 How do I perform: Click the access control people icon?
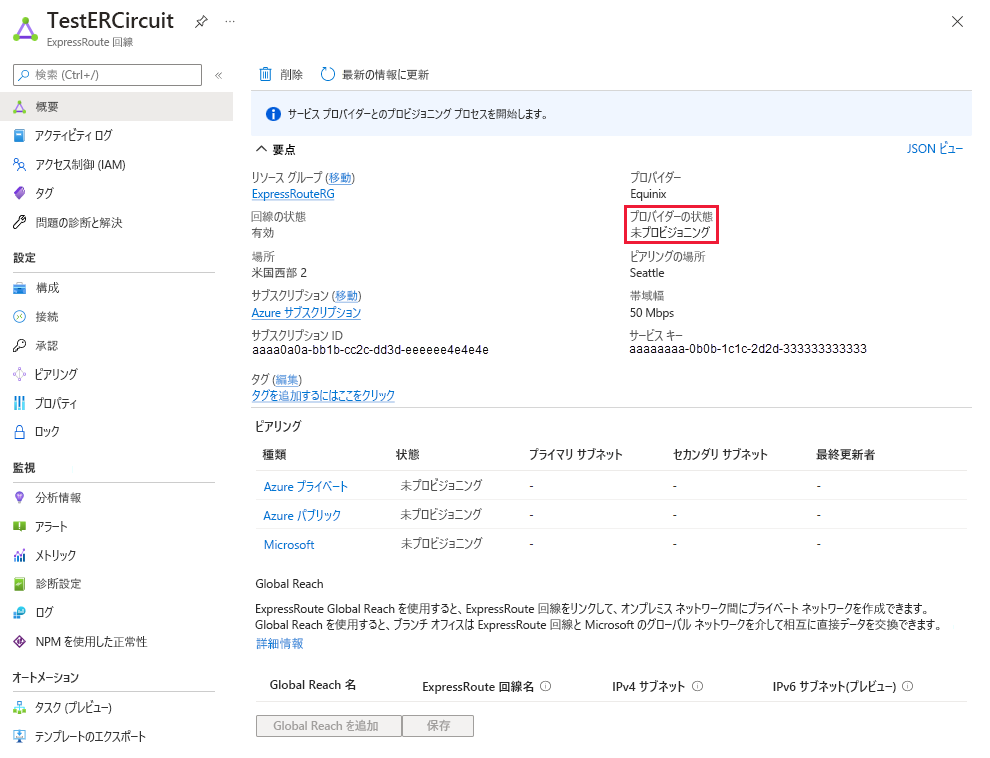(20, 164)
